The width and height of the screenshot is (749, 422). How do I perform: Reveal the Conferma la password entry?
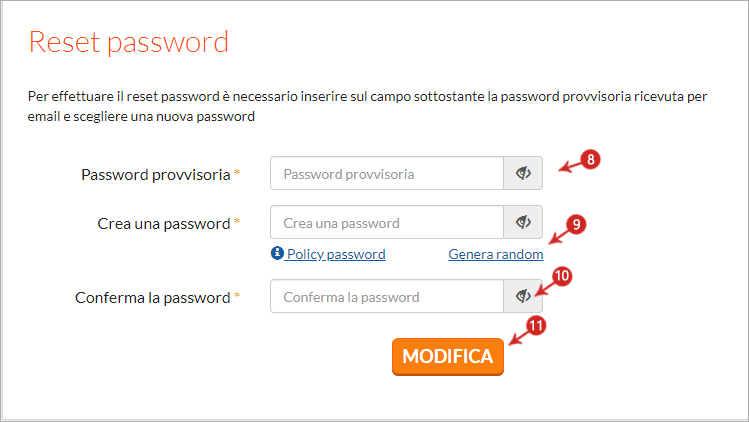coord(523,296)
